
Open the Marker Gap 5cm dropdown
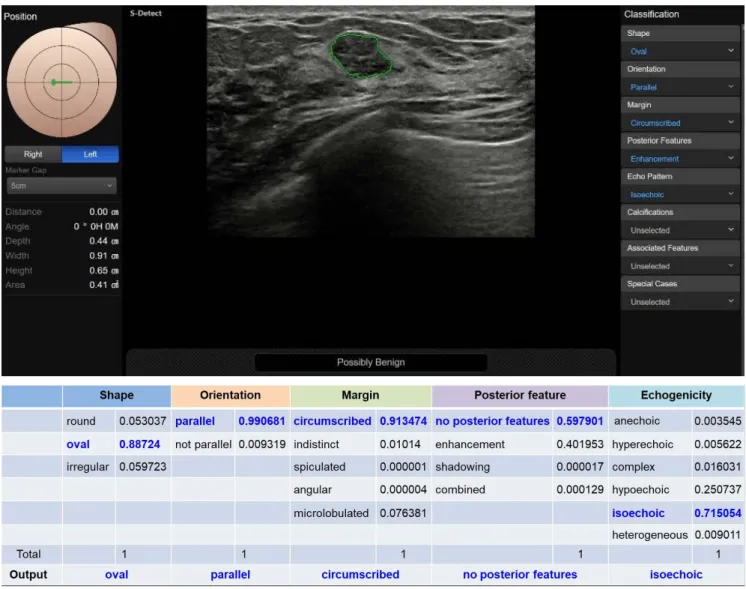(x=61, y=186)
